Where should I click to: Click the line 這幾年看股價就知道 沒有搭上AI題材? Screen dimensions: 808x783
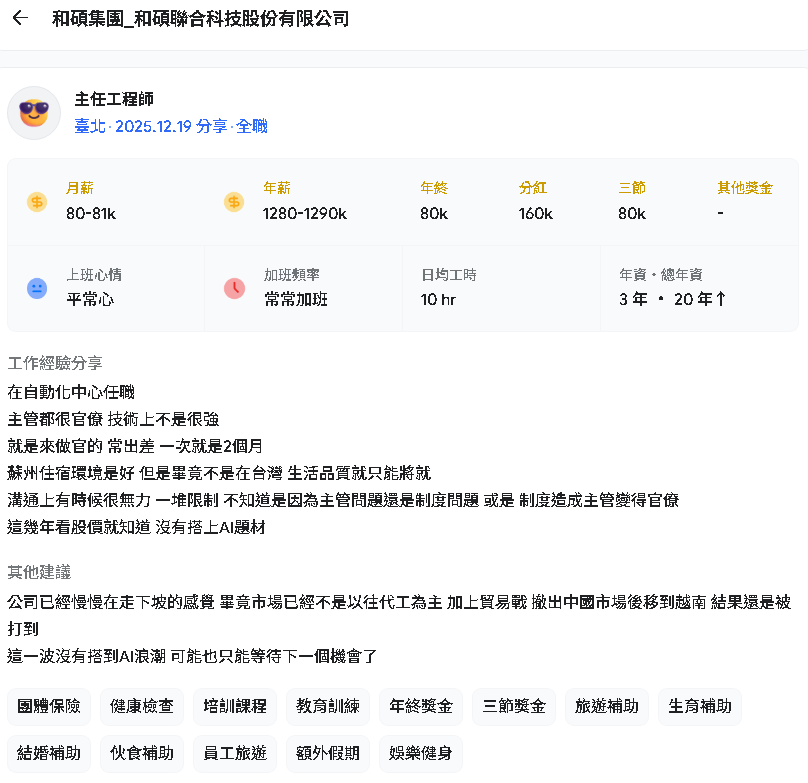pyautogui.click(x=136, y=527)
